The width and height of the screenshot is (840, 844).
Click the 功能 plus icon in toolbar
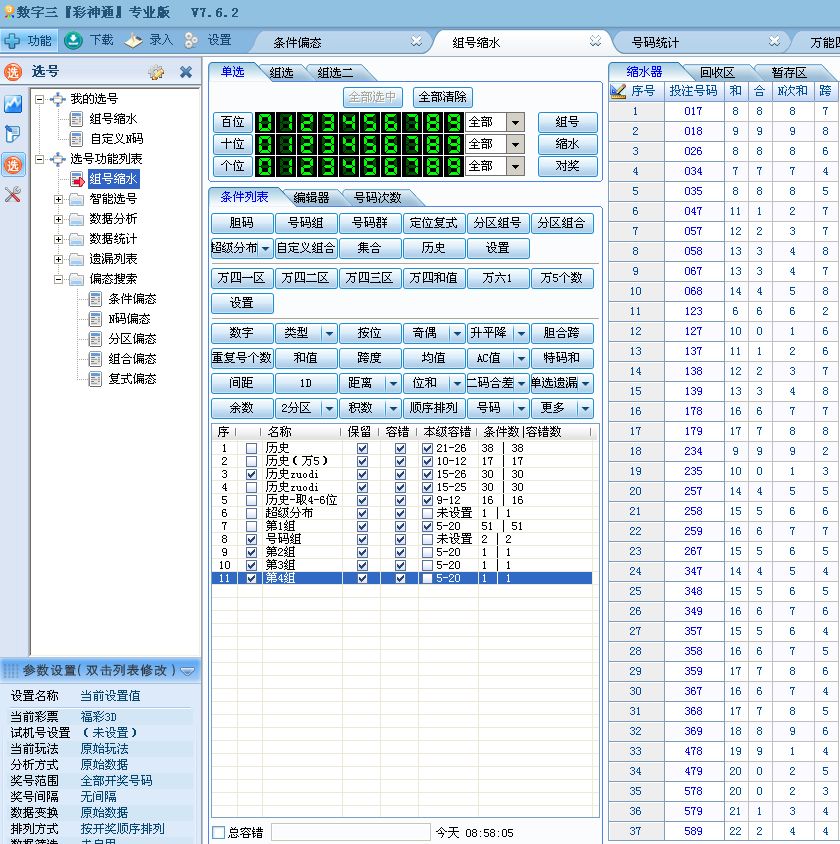coord(12,41)
